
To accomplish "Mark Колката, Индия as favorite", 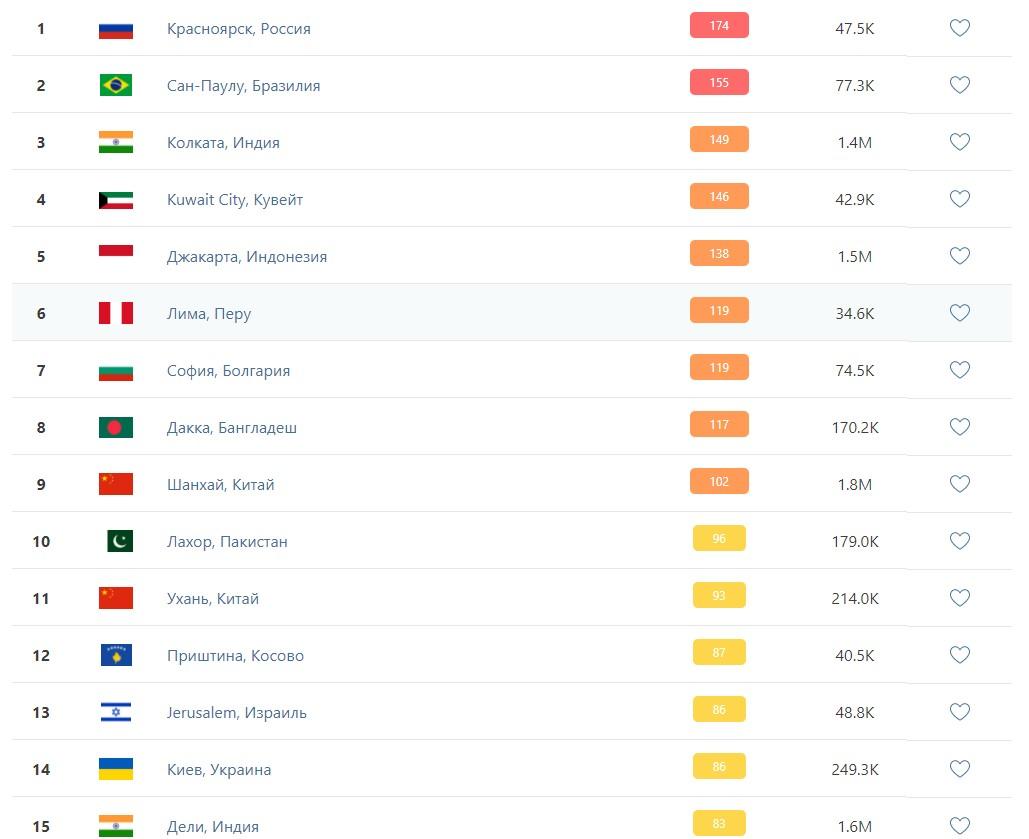I will pyautogui.click(x=959, y=142).
